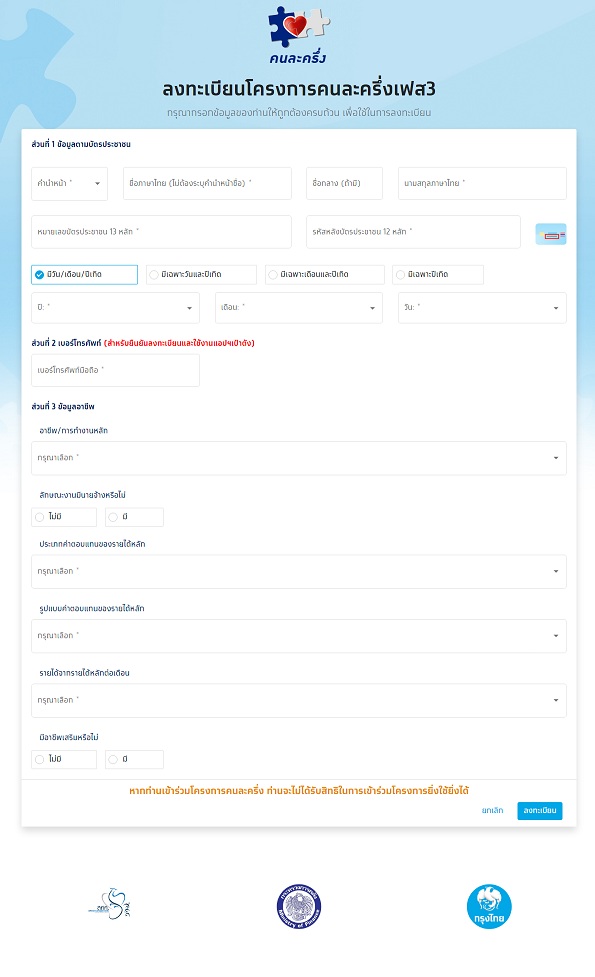Select the มีเฉพาะวันและปีเกิด radio option
Image resolution: width=595 pixels, height=977 pixels.
[x=201, y=275]
